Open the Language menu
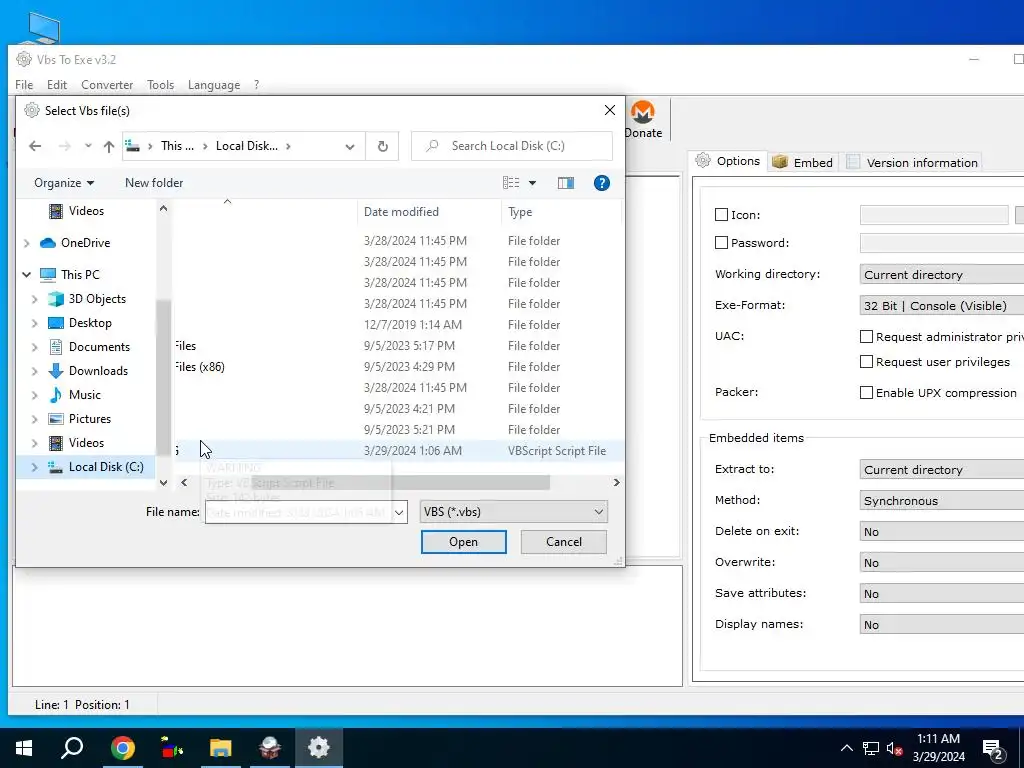This screenshot has width=1024, height=768. point(214,85)
